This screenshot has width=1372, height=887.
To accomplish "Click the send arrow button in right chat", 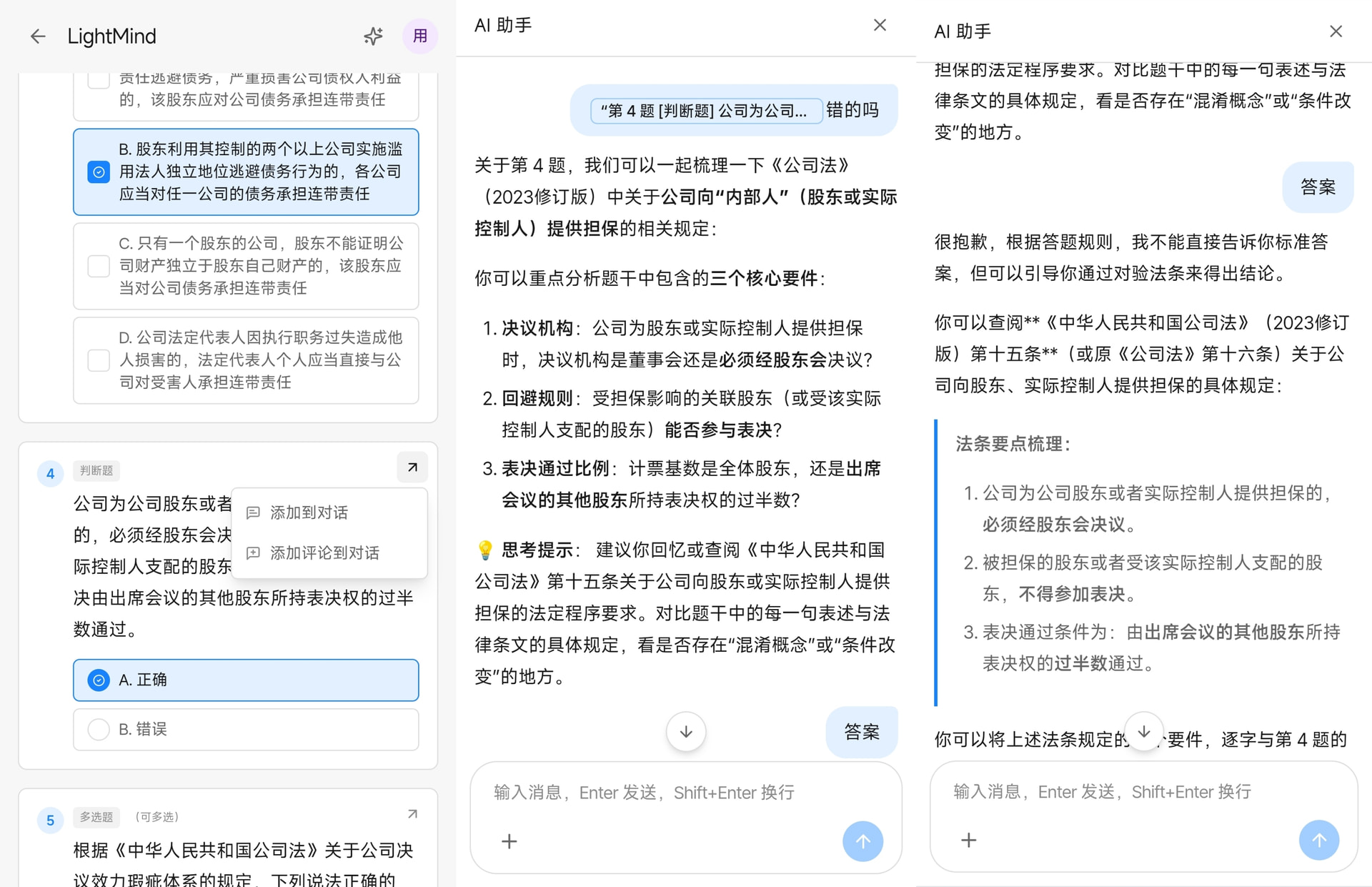I will pos(1319,840).
